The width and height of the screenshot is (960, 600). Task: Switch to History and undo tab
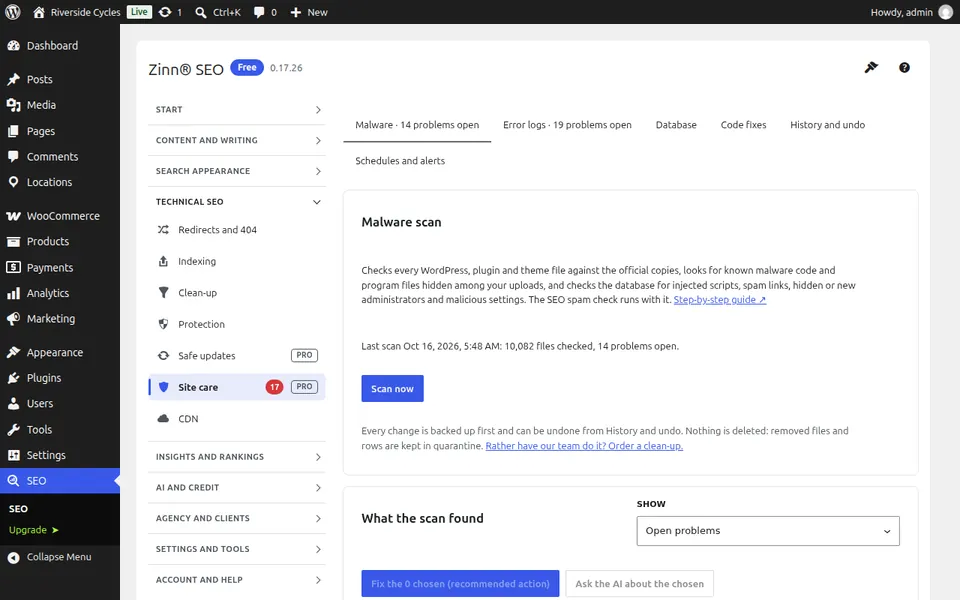pyautogui.click(x=827, y=125)
